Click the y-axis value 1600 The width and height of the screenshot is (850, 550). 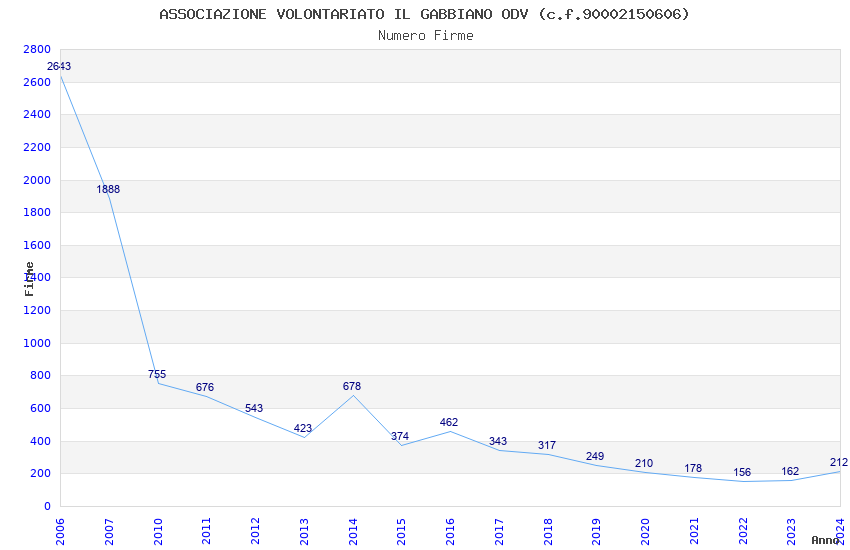click(x=37, y=245)
